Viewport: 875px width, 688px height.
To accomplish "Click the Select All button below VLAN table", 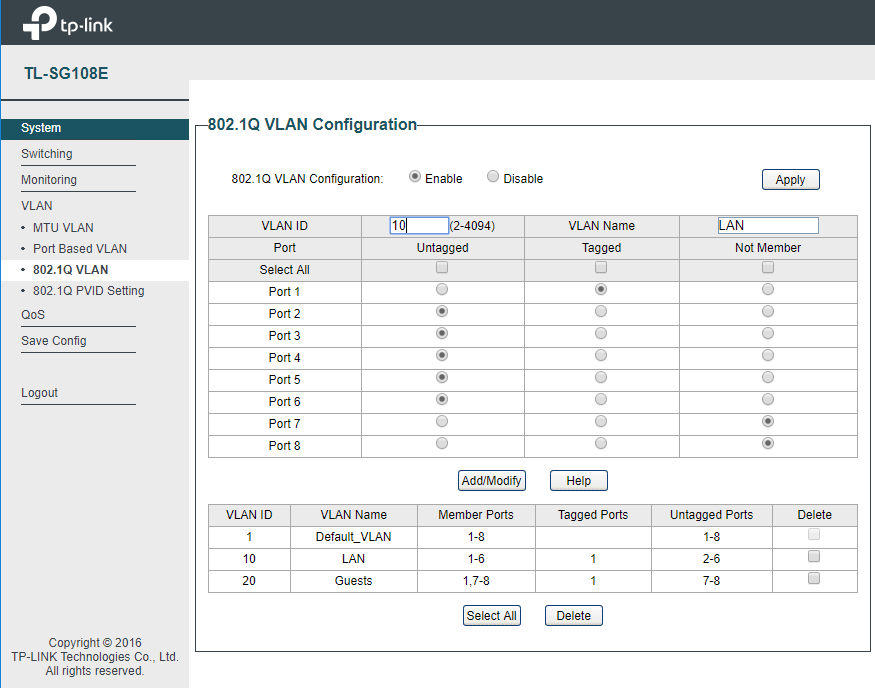I will 492,615.
